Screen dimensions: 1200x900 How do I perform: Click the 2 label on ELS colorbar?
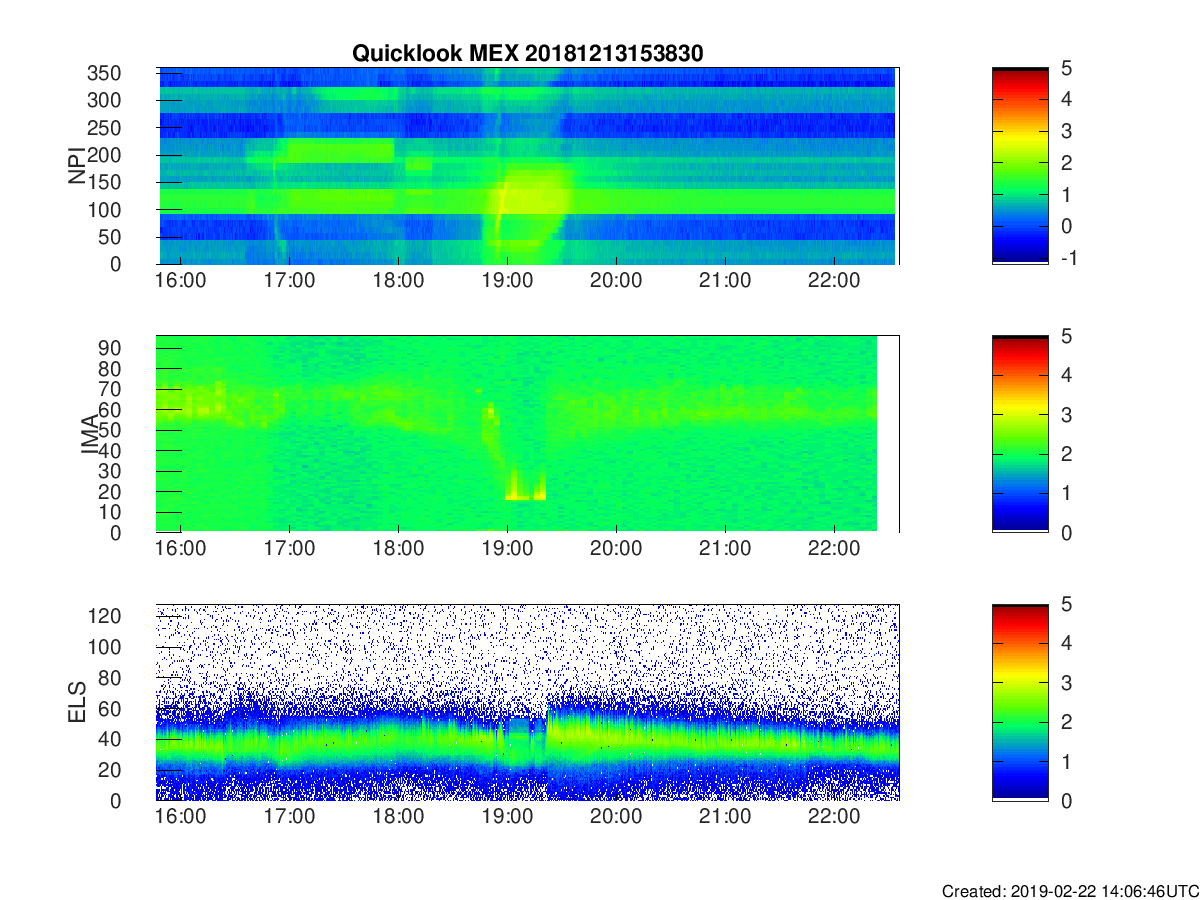[1068, 721]
